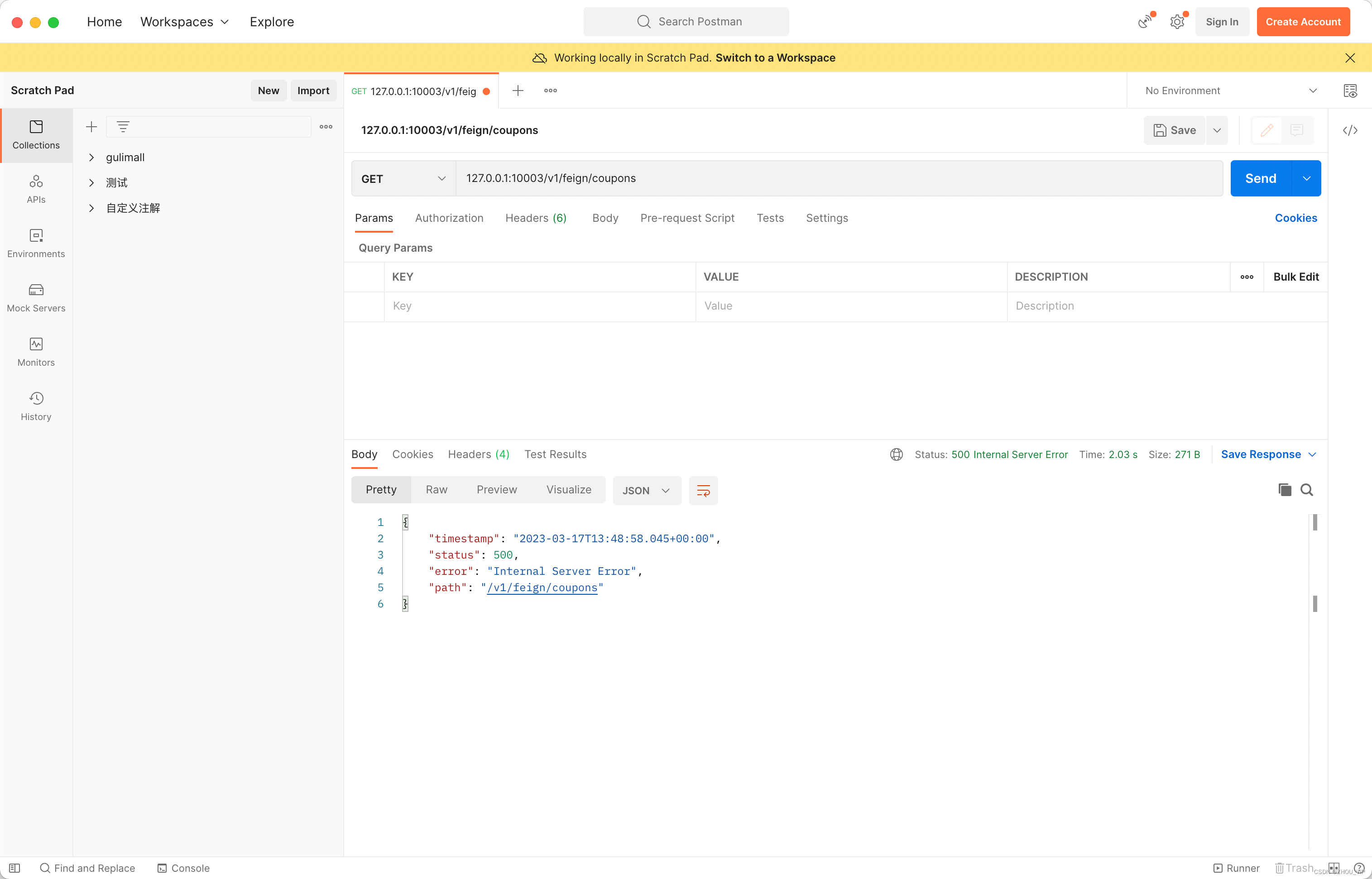Click Create Account

click(1303, 22)
